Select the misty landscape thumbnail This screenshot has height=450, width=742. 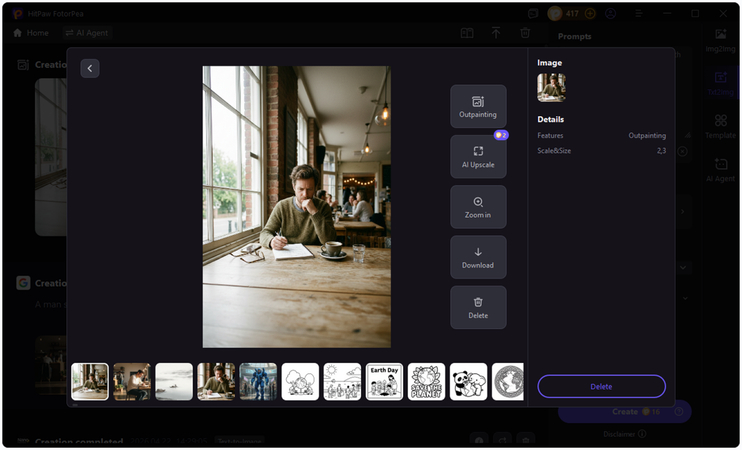[174, 382]
